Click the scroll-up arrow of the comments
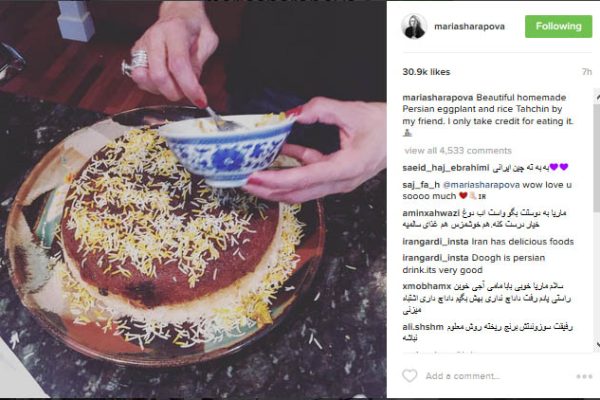Screen dimensions: 600x400 (597, 97)
